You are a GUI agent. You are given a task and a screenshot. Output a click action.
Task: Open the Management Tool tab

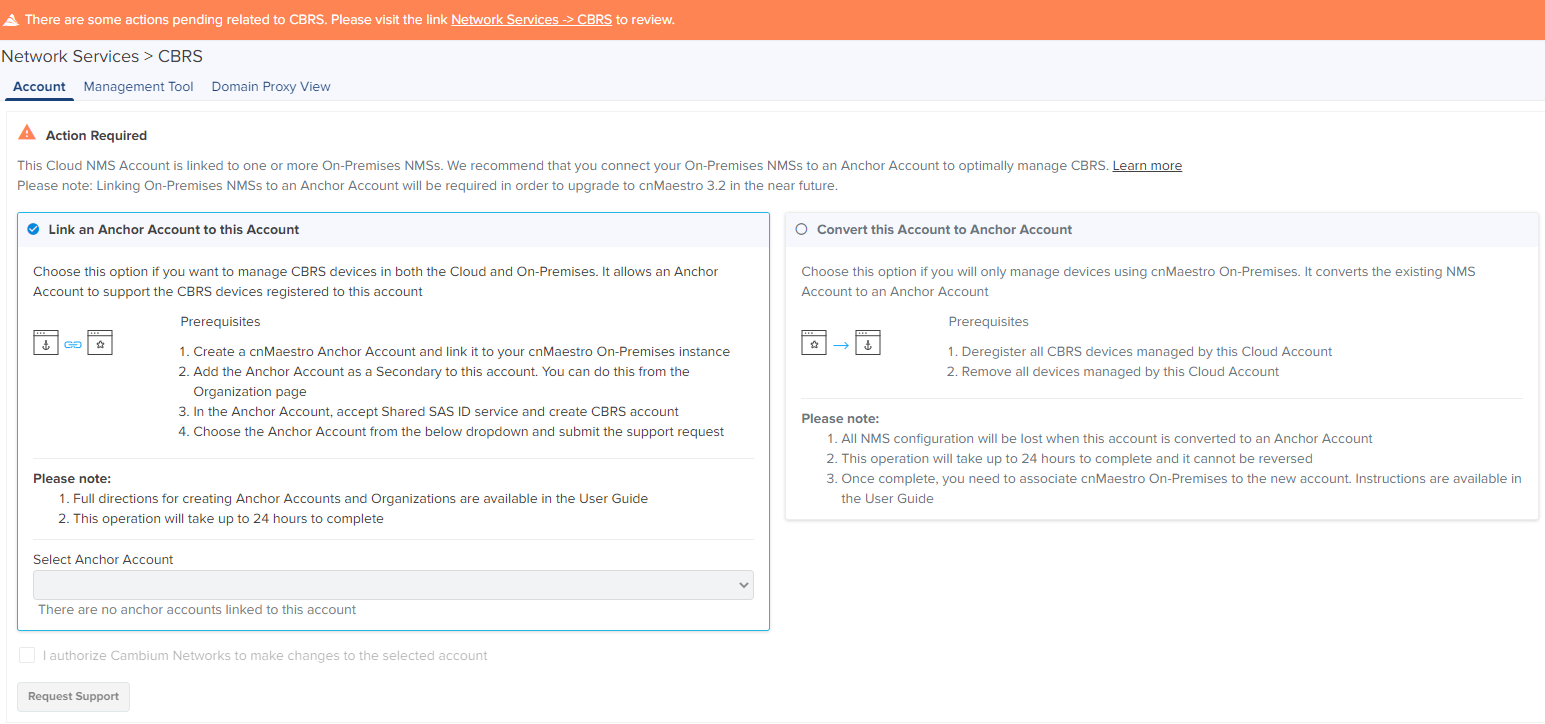(x=138, y=87)
